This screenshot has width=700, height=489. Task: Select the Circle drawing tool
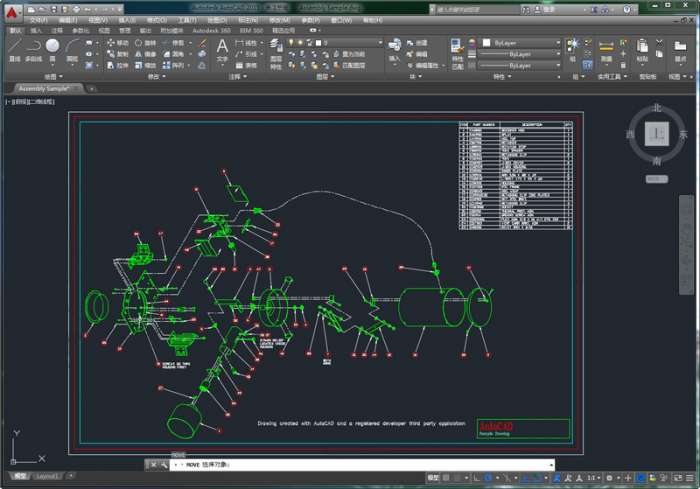tap(52, 49)
